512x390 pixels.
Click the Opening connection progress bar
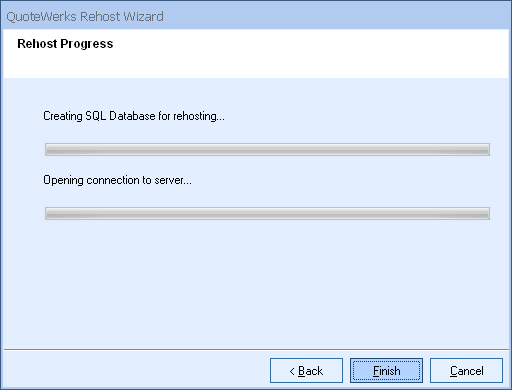coord(267,213)
